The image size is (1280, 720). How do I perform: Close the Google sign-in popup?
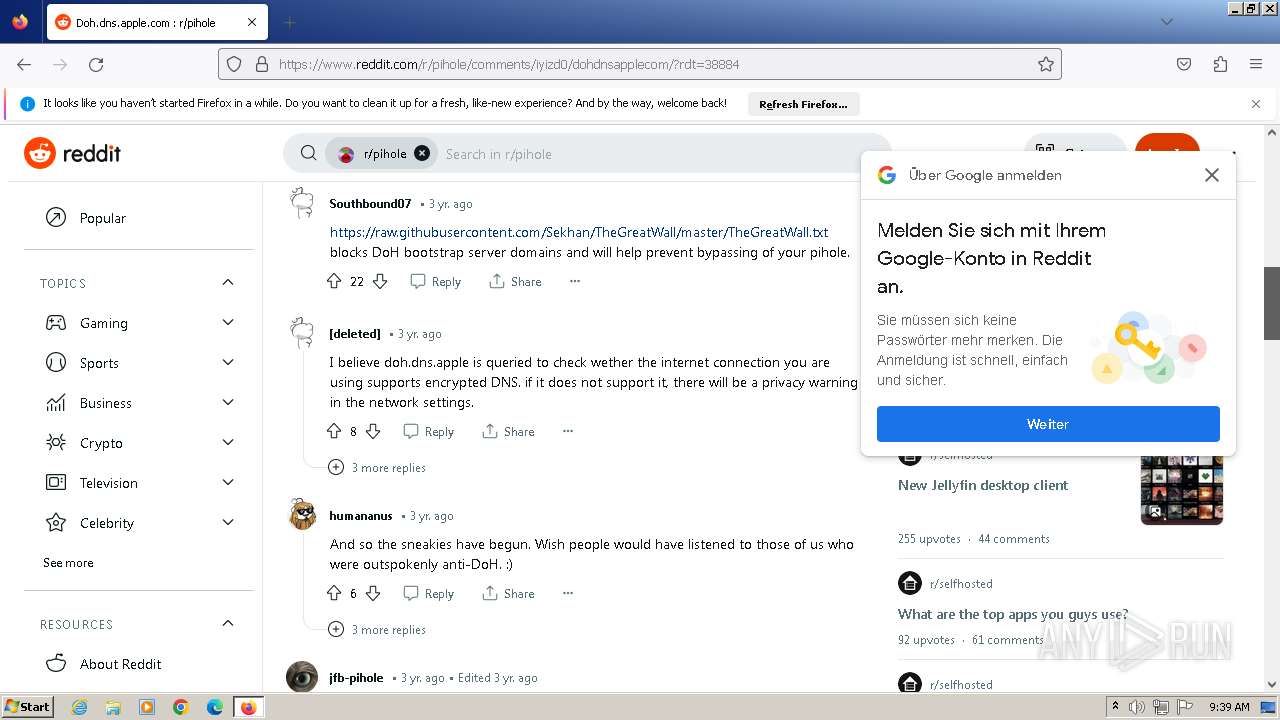[1212, 175]
